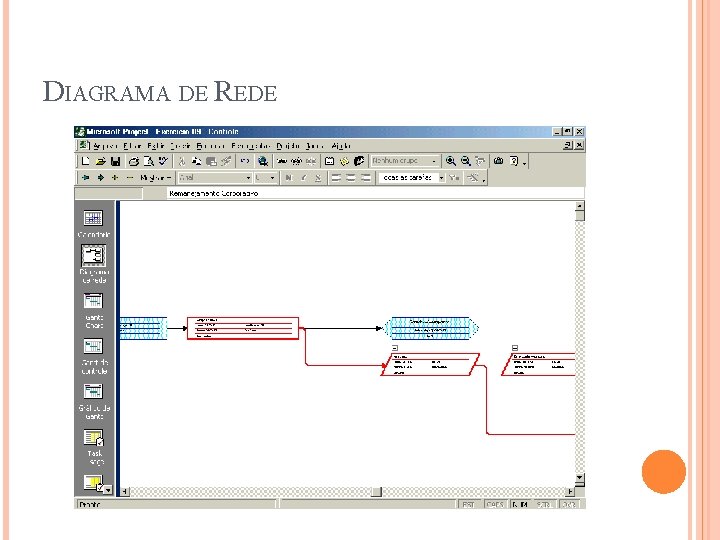The image size is (720, 540).
Task: Open the Editar menu
Action: [x=132, y=146]
